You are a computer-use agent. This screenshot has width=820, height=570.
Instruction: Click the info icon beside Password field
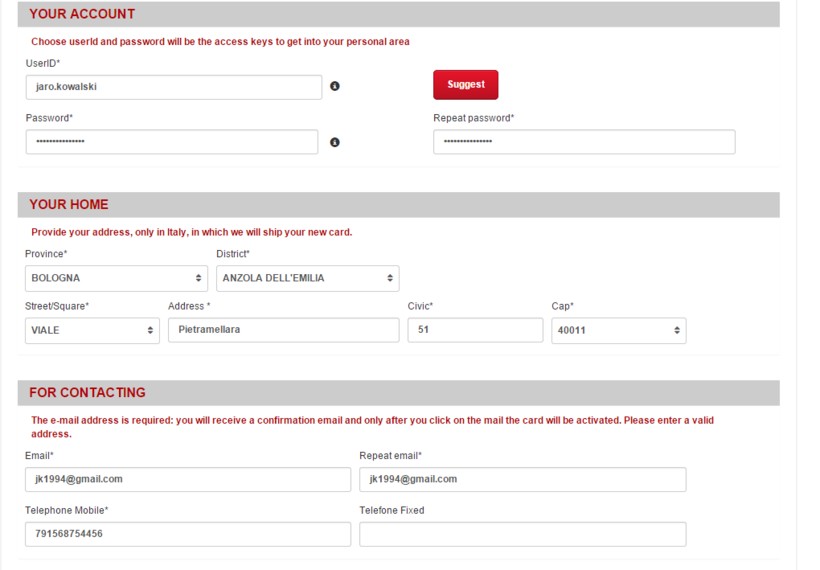(x=335, y=142)
